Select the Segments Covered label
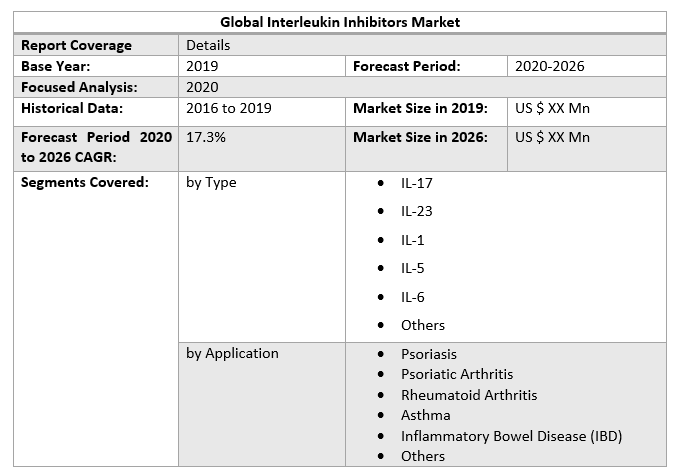This screenshot has width=675, height=473. (84, 182)
